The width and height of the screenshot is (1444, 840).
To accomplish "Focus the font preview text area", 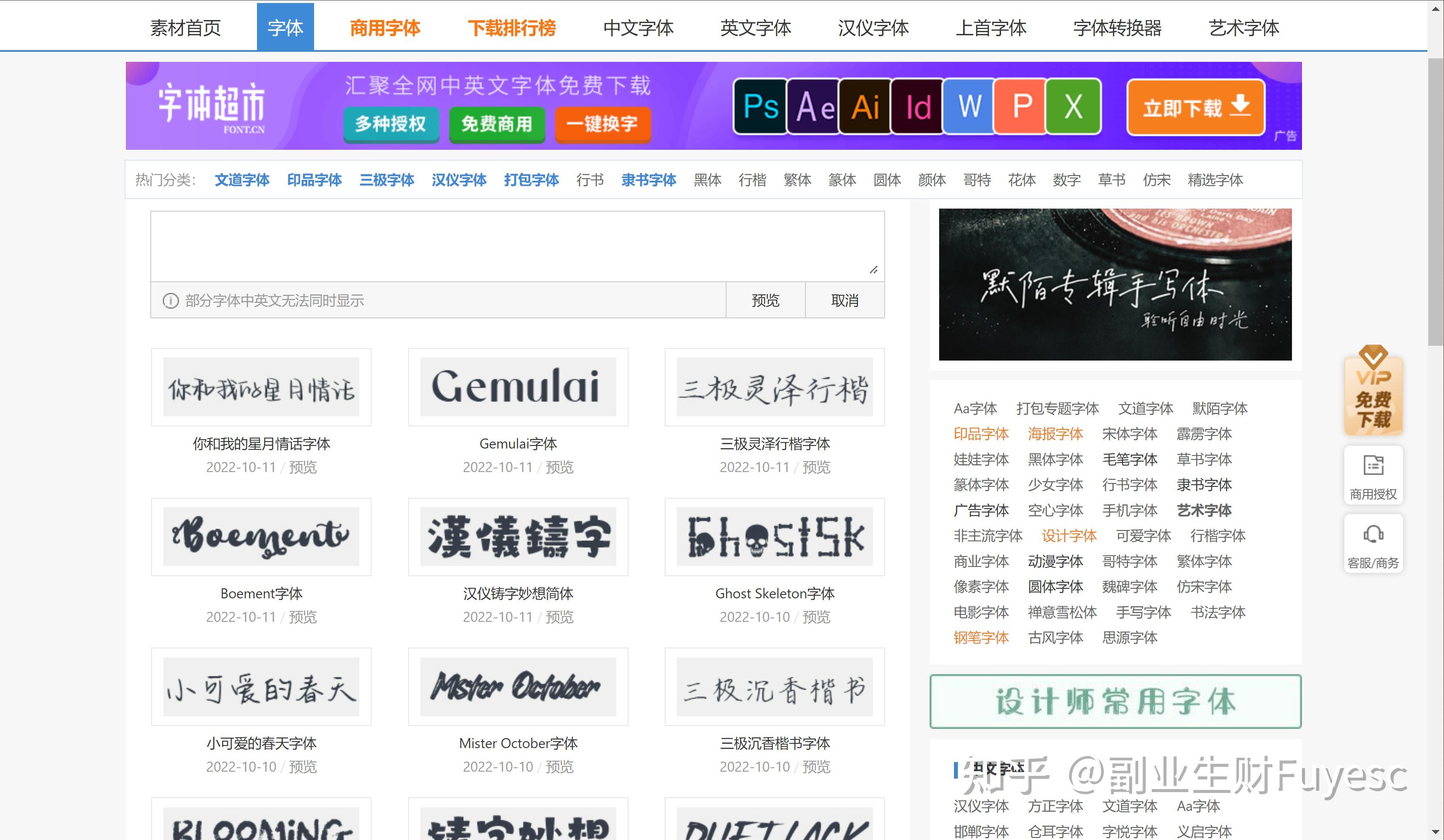I will (x=517, y=246).
